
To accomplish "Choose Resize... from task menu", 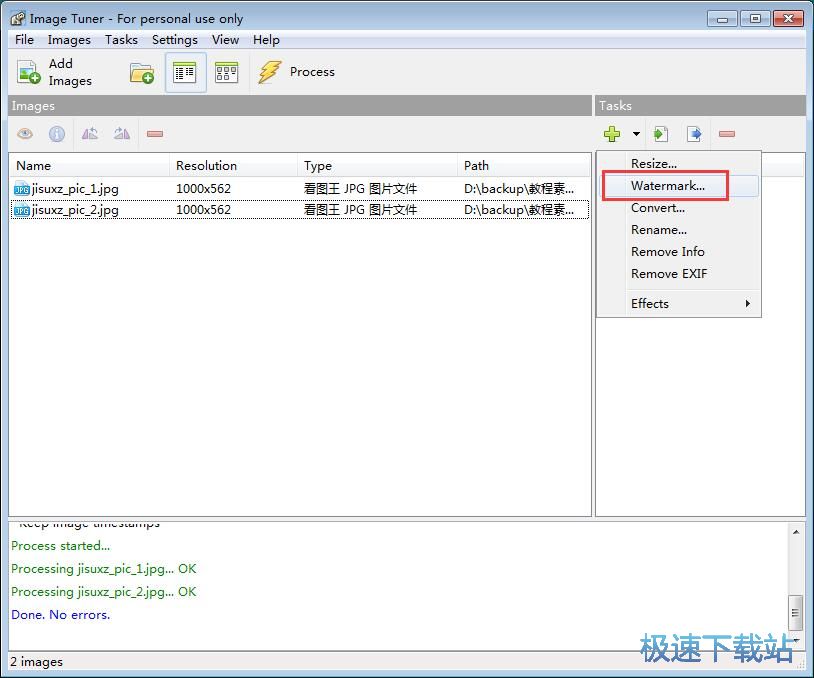I will click(x=679, y=164).
